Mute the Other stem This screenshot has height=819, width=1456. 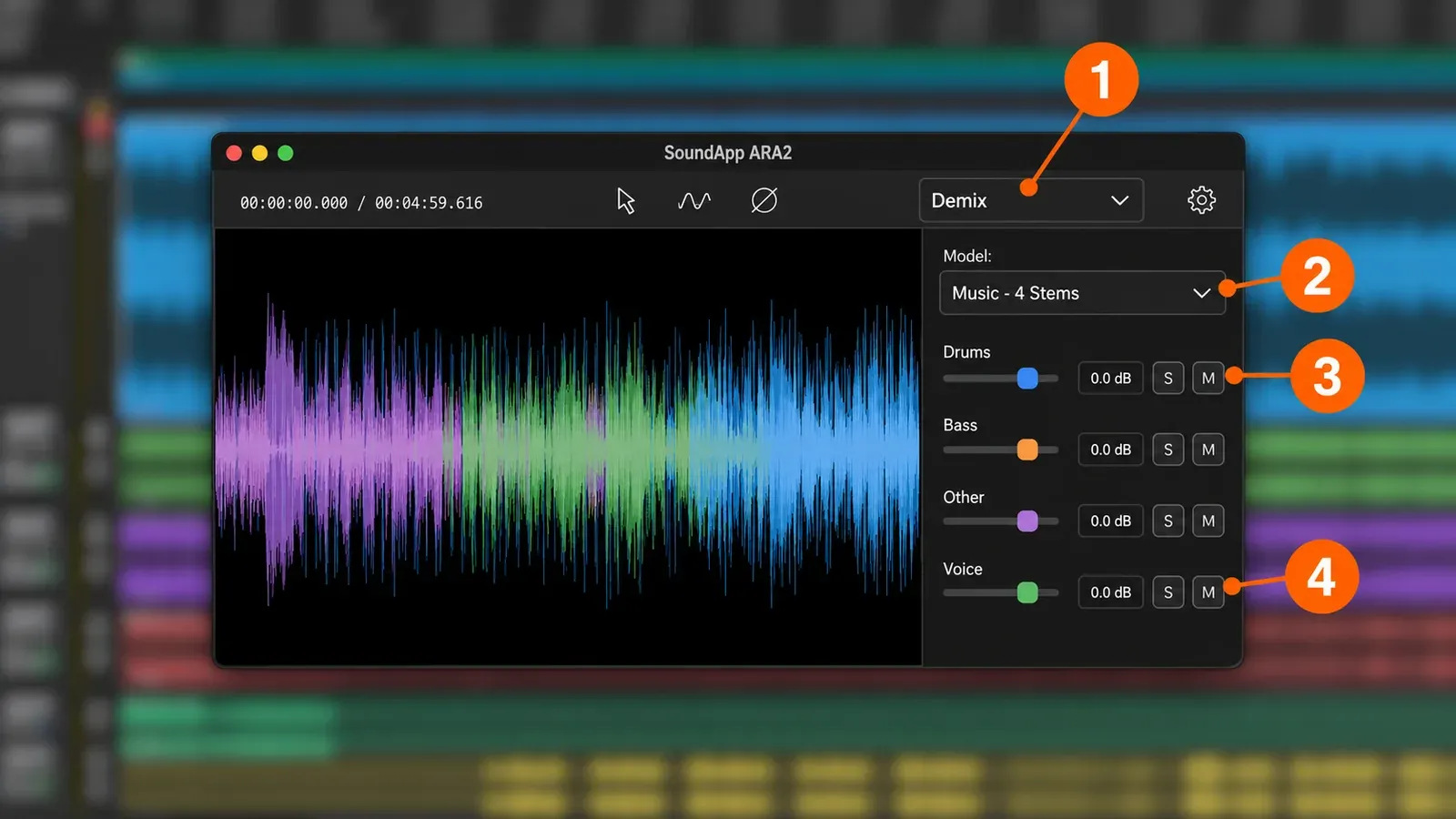pos(1208,521)
